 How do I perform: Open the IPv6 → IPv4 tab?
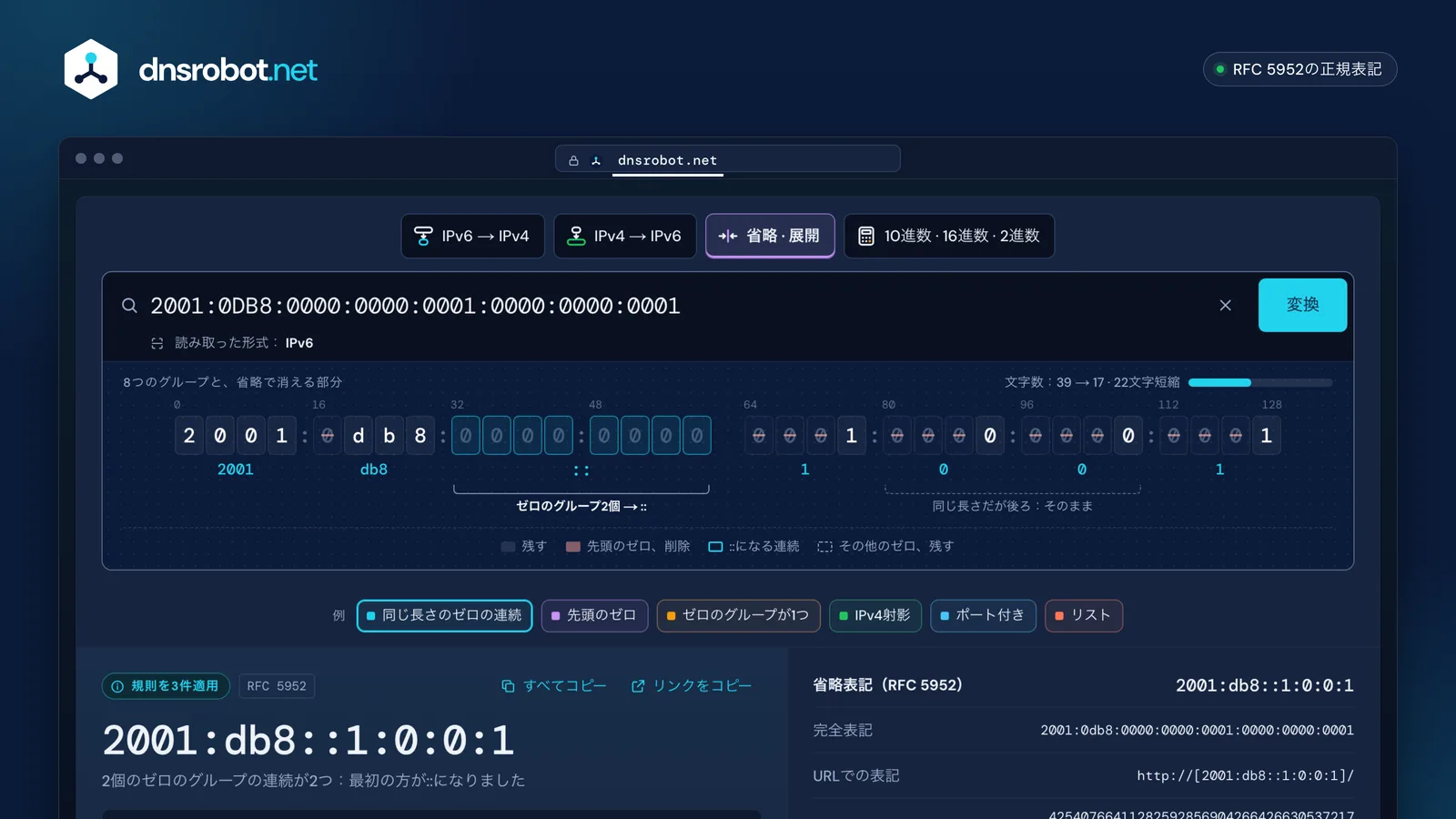pyautogui.click(x=472, y=237)
